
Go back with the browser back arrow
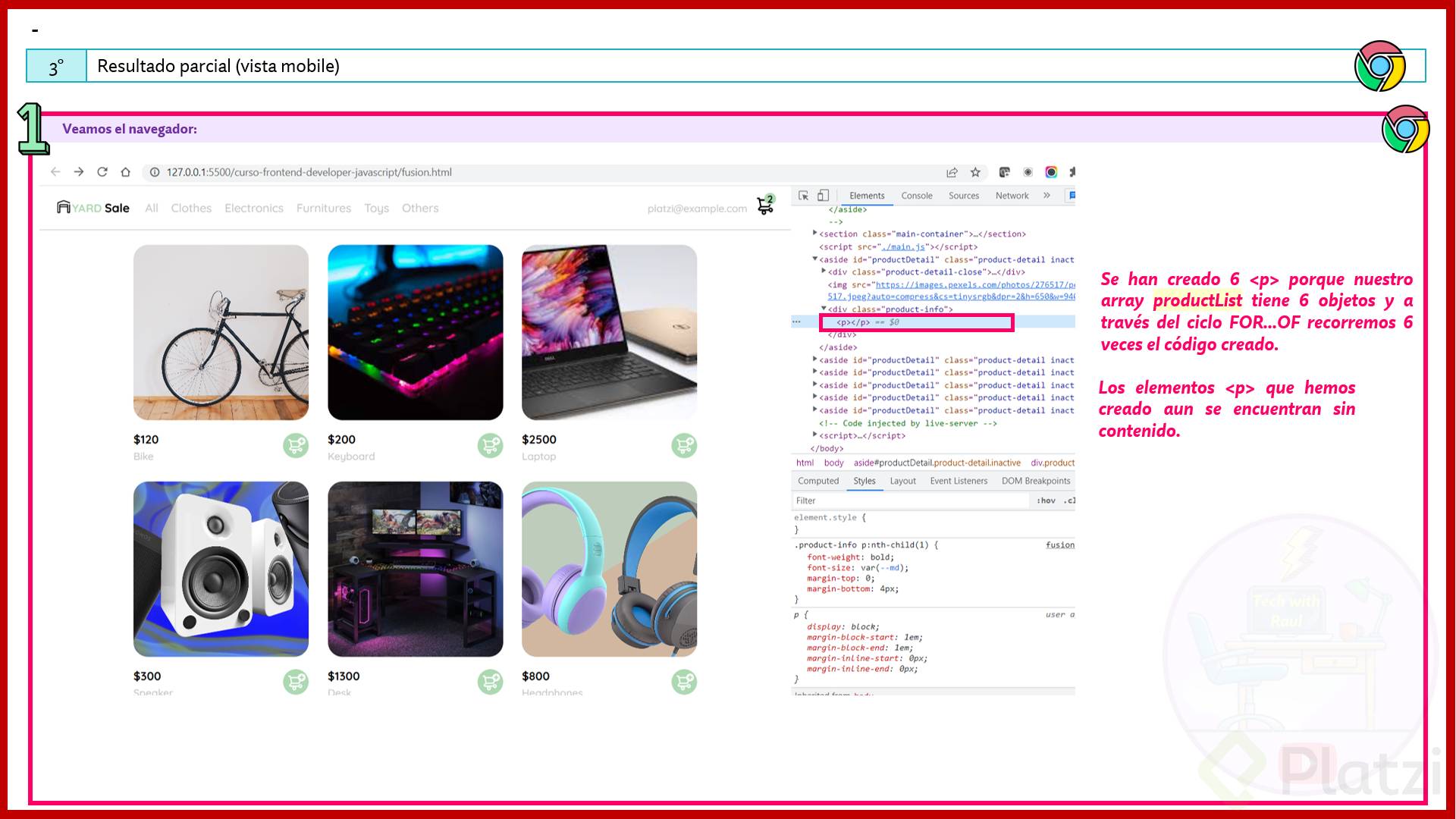click(x=55, y=172)
